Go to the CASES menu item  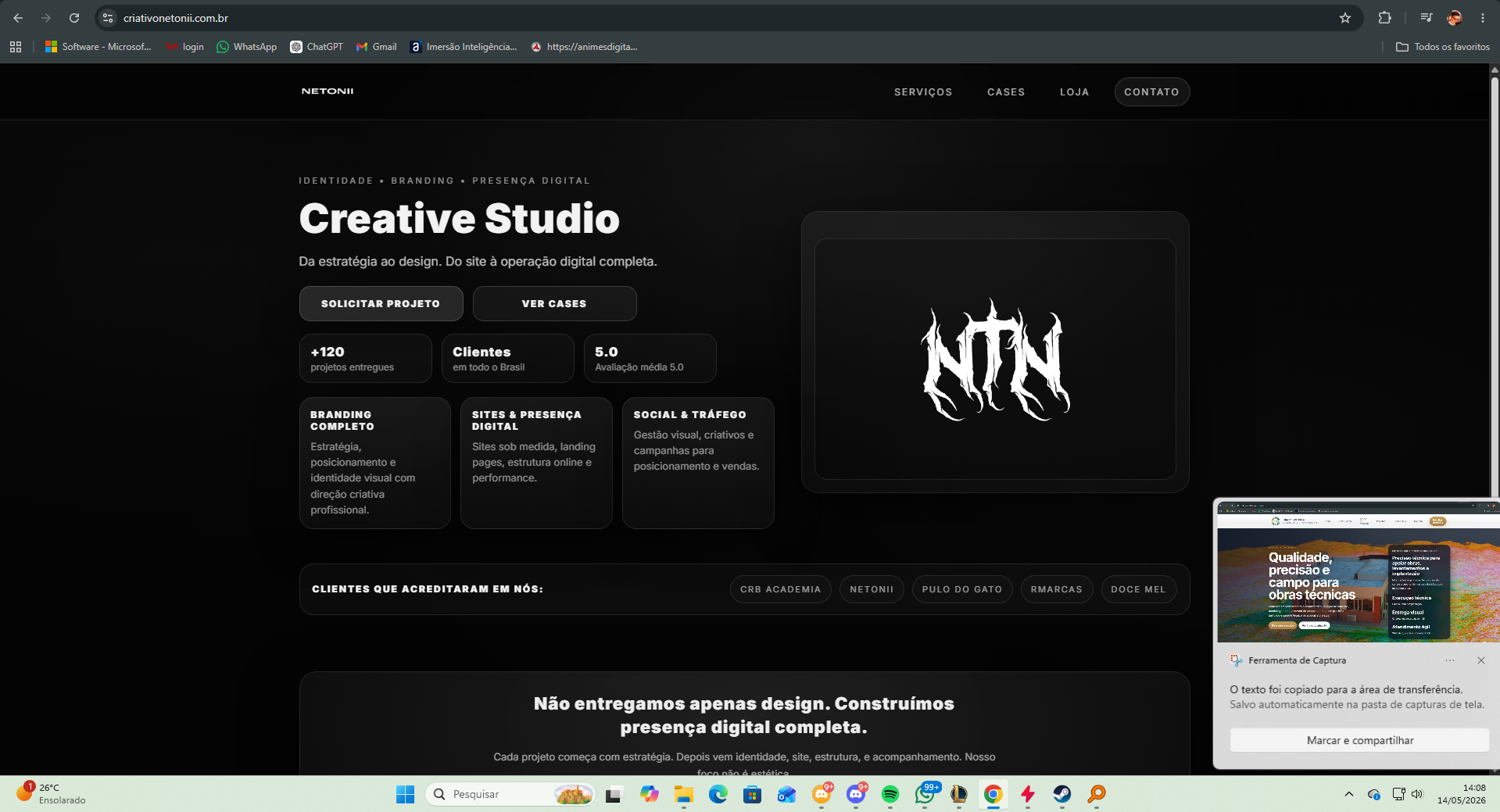[x=1006, y=92]
